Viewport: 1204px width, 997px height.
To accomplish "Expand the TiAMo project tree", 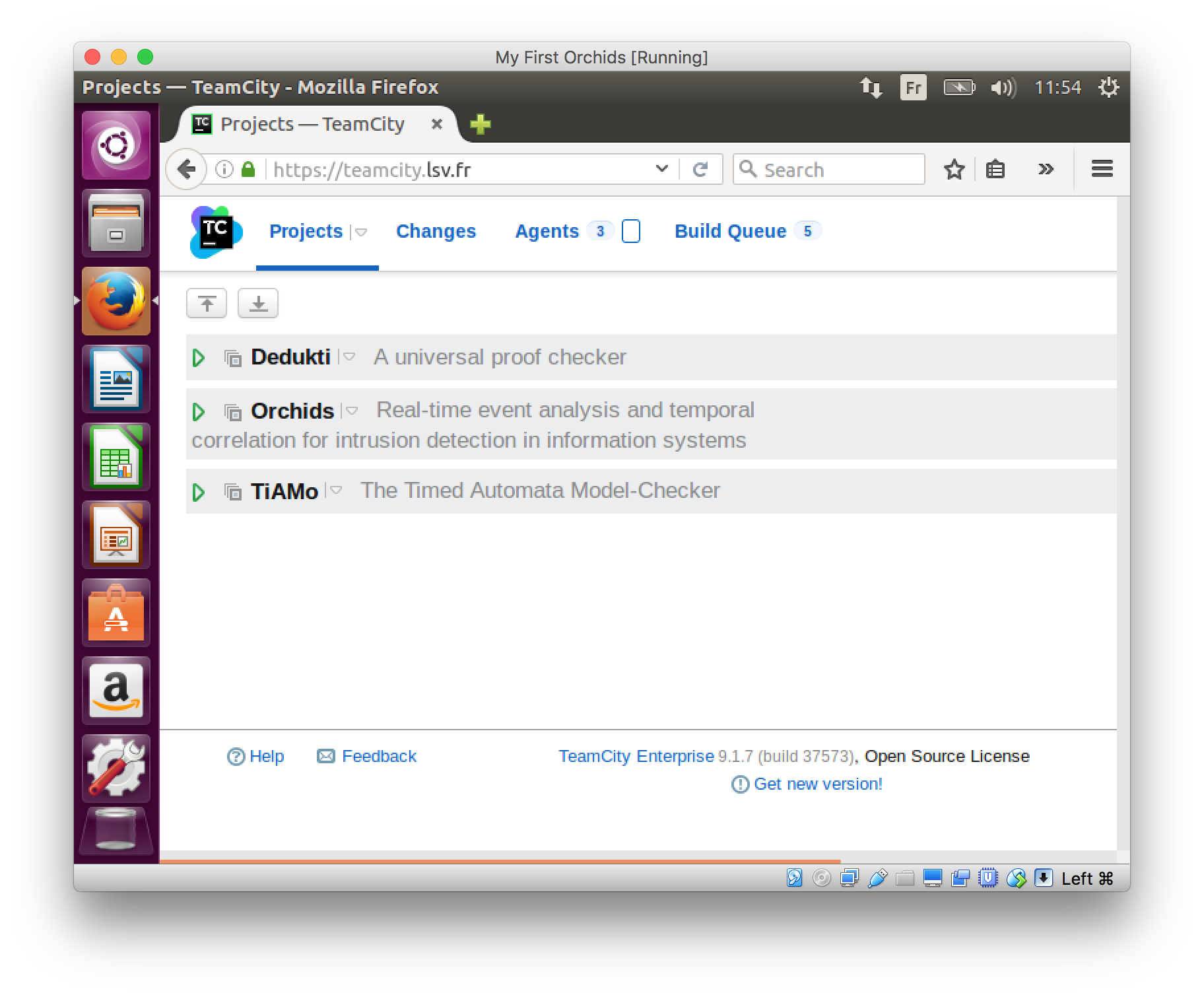I will pos(198,493).
